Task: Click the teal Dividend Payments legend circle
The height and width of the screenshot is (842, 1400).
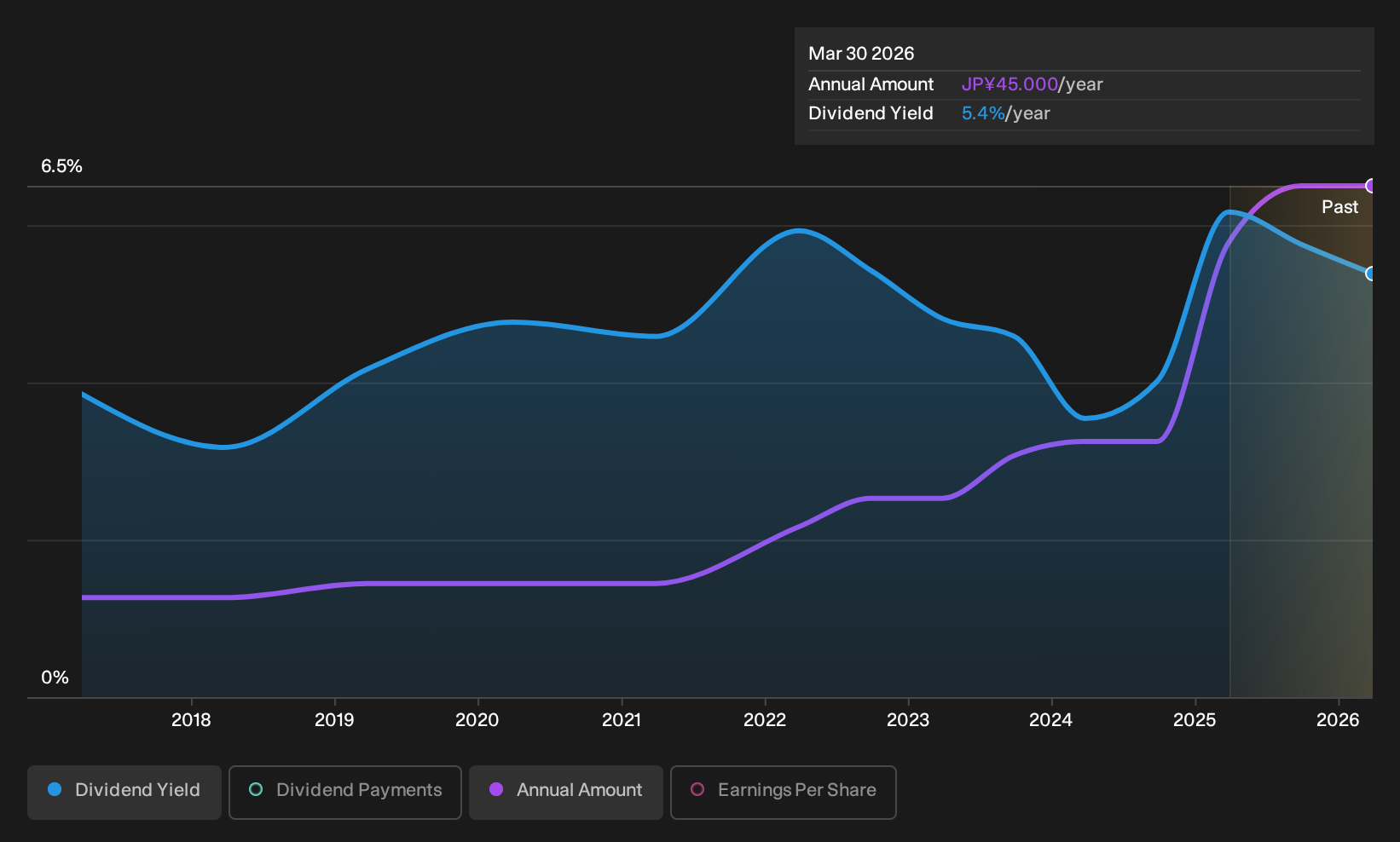Action: 256,790
